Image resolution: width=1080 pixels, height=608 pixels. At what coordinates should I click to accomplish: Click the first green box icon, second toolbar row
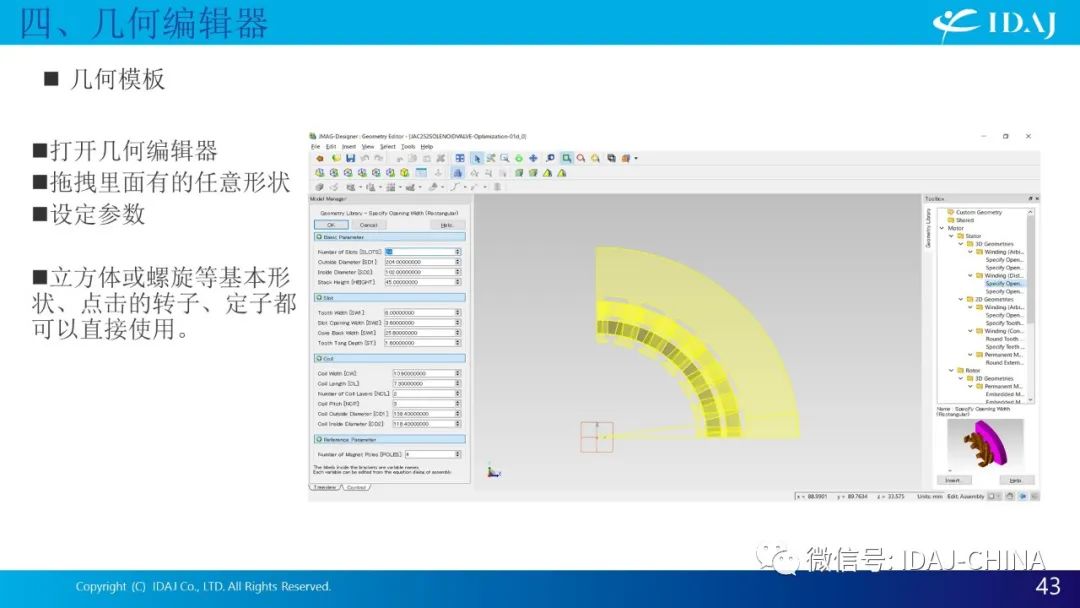[519, 173]
